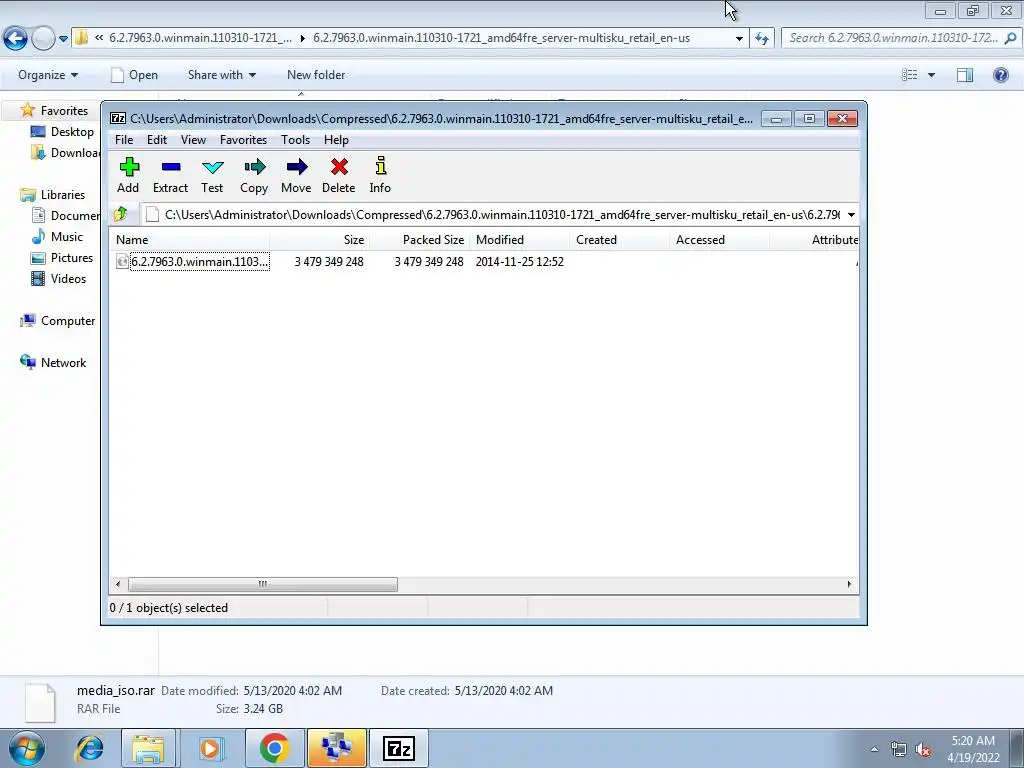Screen dimensions: 1024x768
Task: Go up one folder level in 7-Zip
Action: tap(121, 214)
